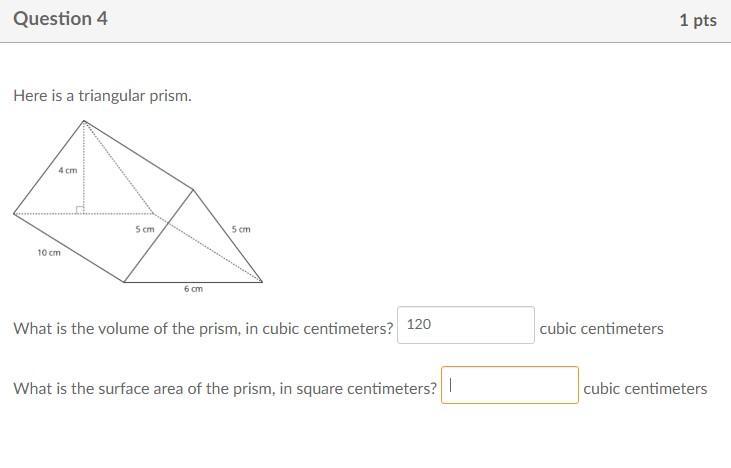Select the 'Here is a triangular prism' text
The height and width of the screenshot is (468, 731).
[x=102, y=96]
